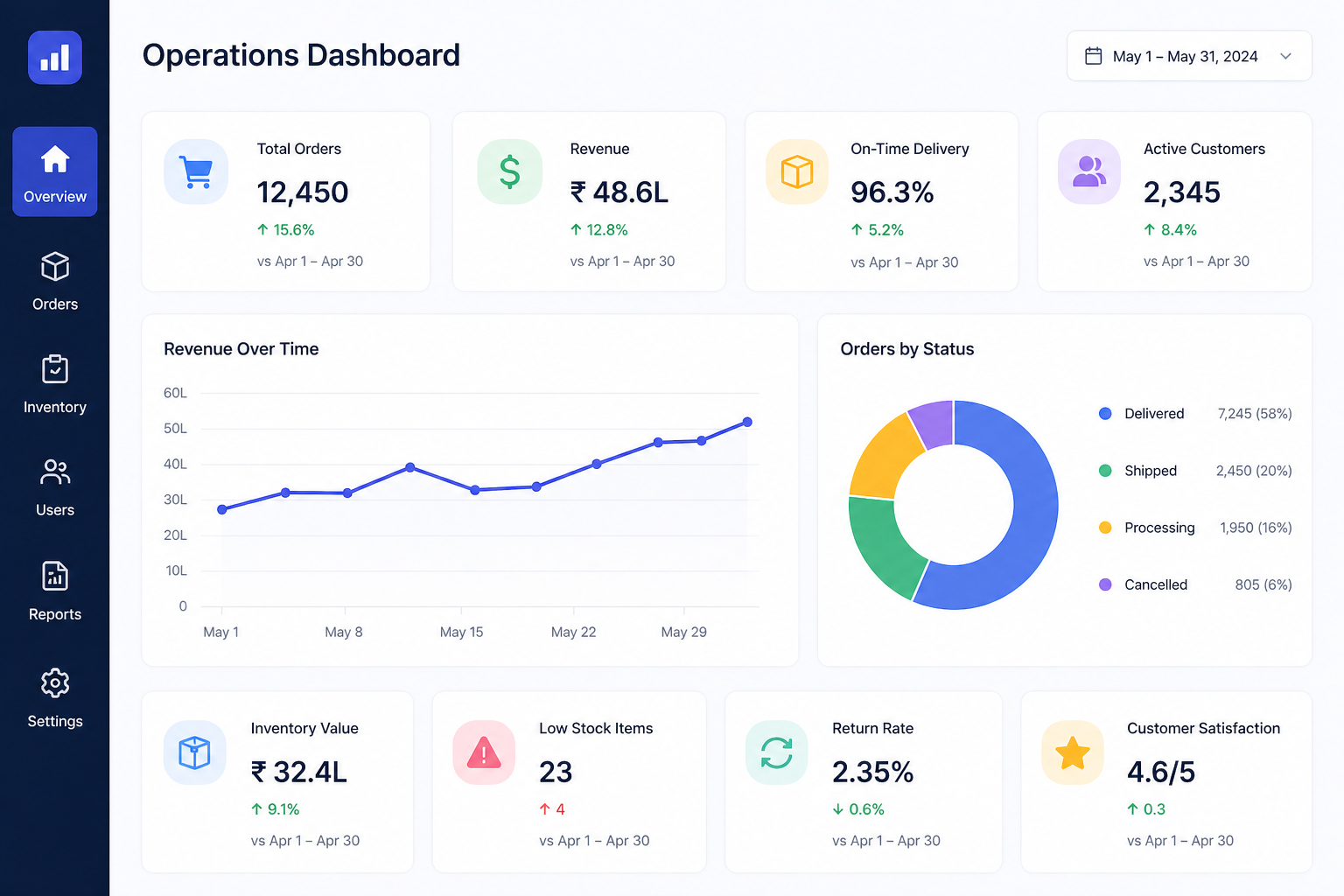Click the bar chart app logo
The height and width of the screenshot is (896, 1344).
[x=55, y=58]
